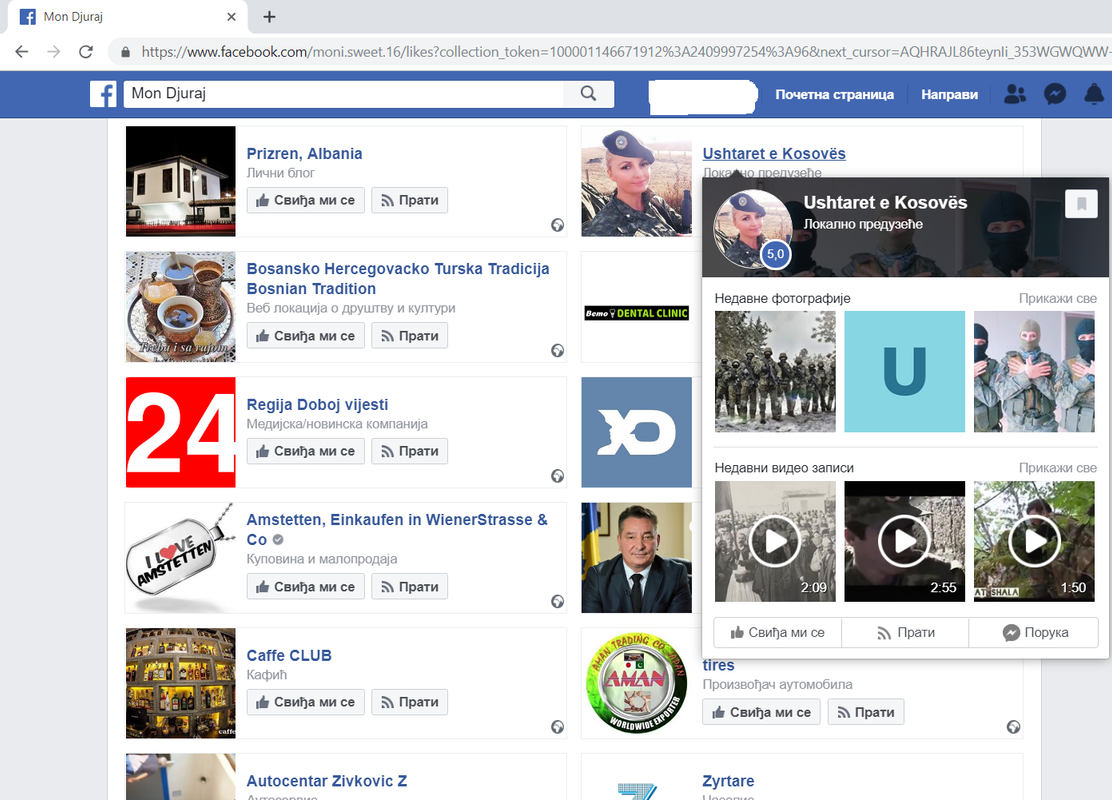Reload the page
The image size is (1112, 800).
click(86, 52)
